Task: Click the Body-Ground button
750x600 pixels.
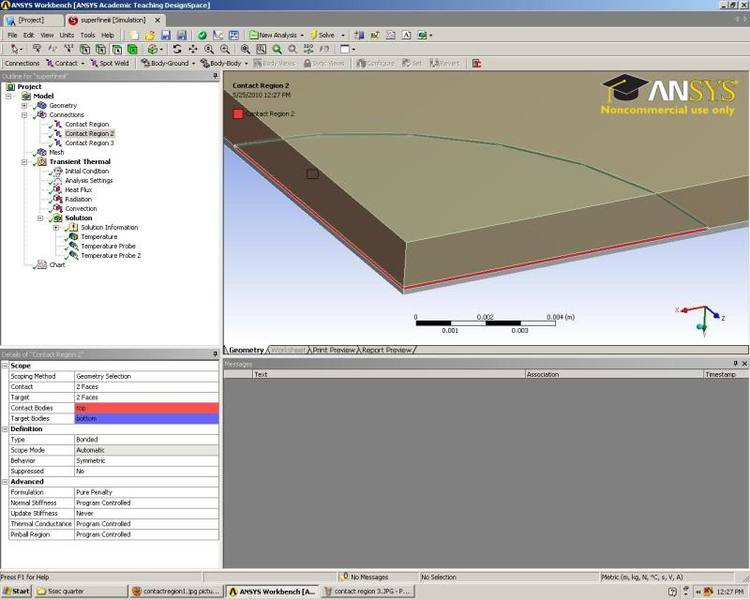Action: (x=165, y=63)
